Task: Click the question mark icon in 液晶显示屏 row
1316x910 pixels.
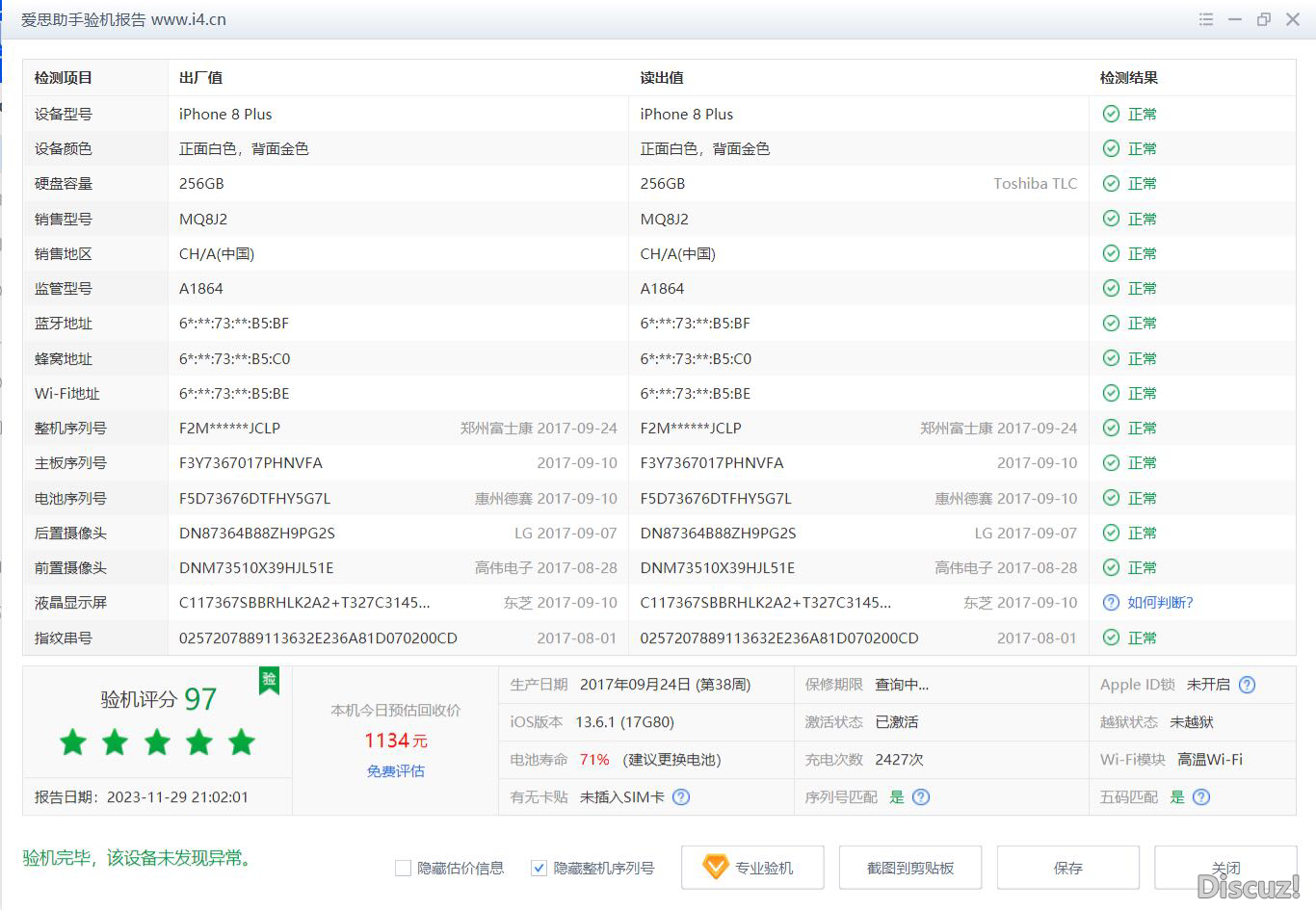Action: pos(1111,602)
